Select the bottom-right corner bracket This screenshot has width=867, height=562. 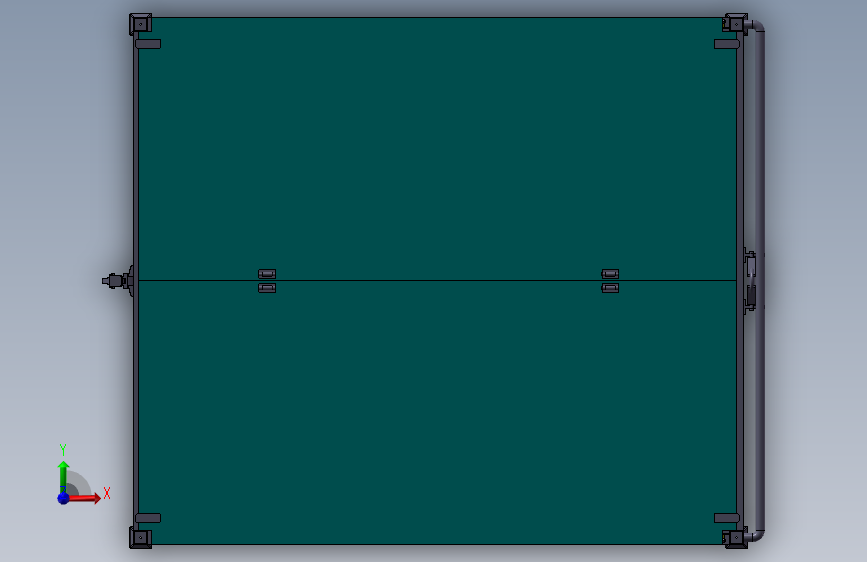[x=735, y=537]
